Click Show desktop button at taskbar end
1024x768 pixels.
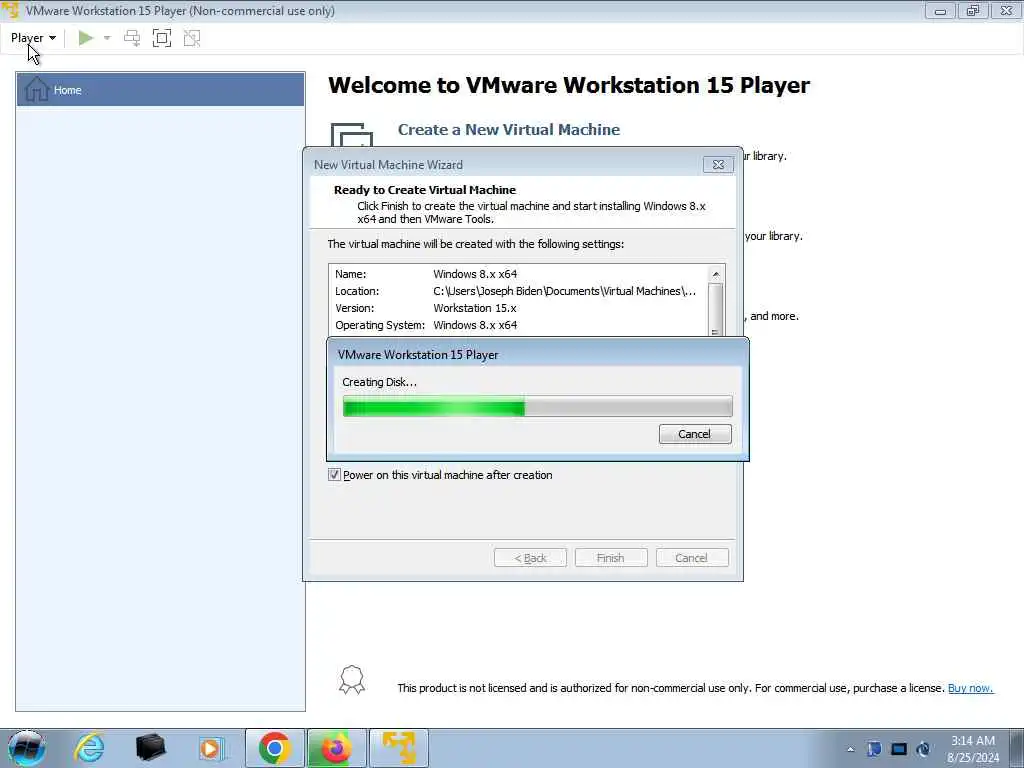(x=1017, y=748)
